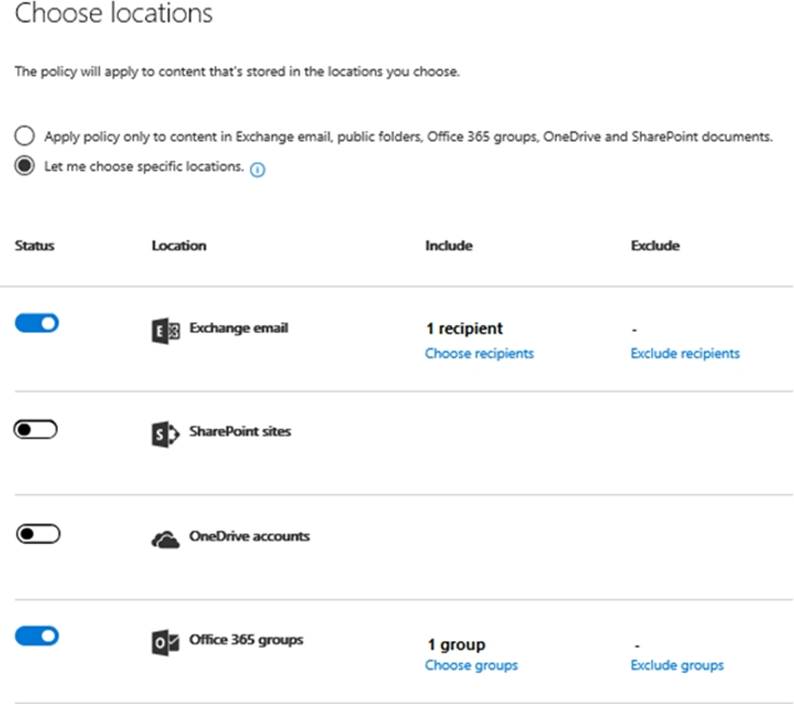Open the Exclude recipients link
The image size is (794, 704).
(685, 353)
